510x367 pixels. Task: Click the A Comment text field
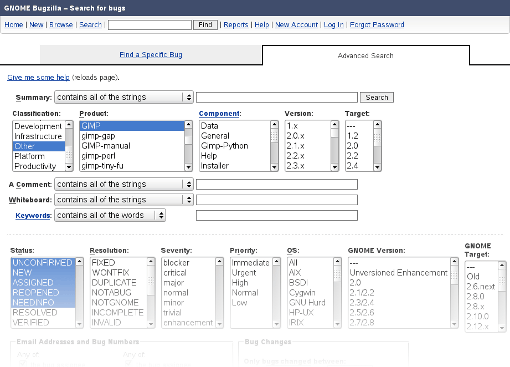(277, 184)
